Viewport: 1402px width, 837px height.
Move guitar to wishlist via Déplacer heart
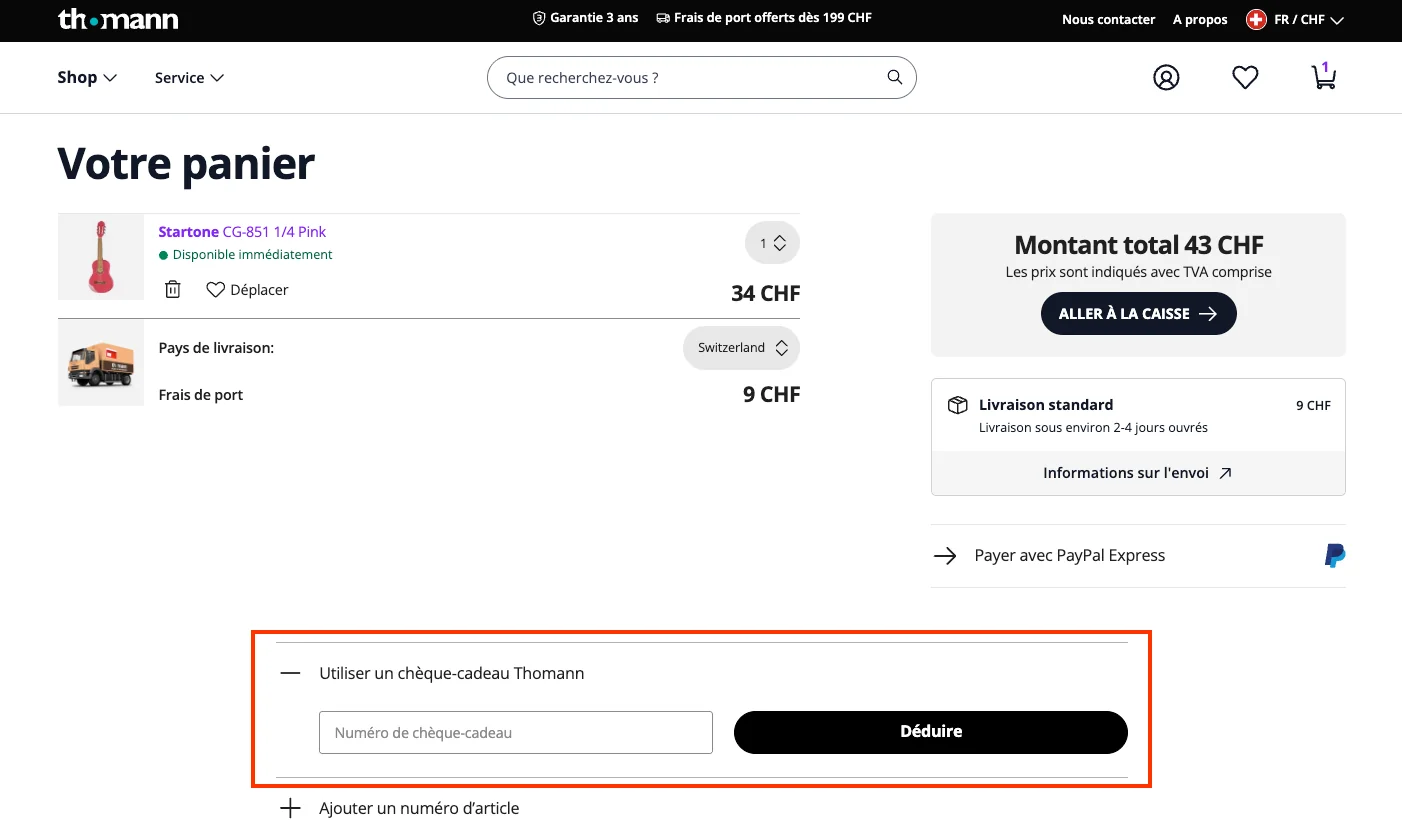[x=246, y=289]
